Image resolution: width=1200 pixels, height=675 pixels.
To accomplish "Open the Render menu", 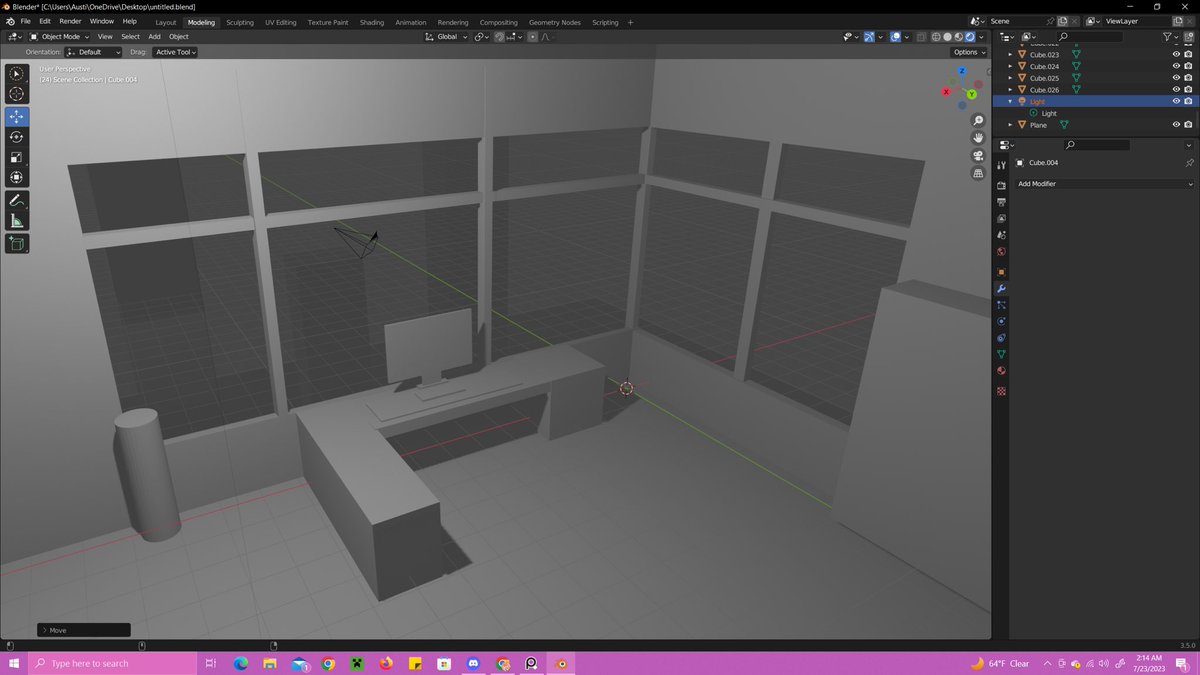I will click(x=70, y=21).
